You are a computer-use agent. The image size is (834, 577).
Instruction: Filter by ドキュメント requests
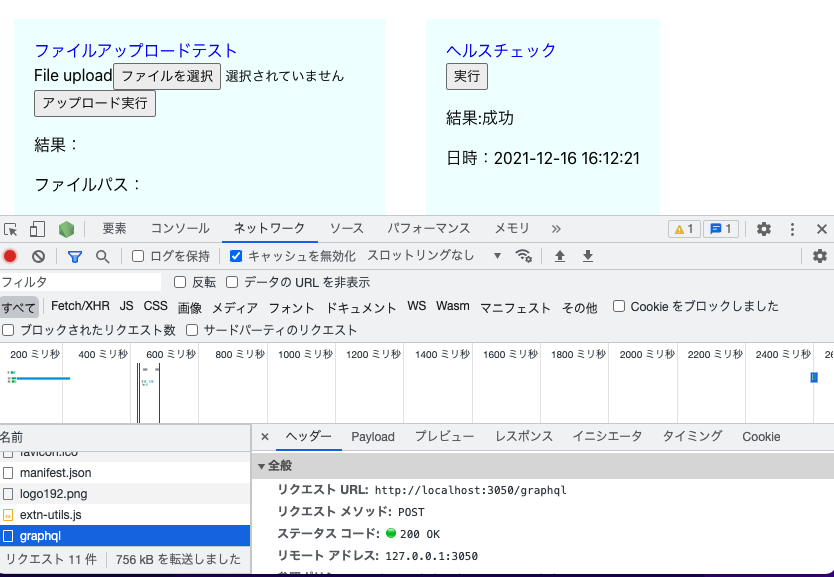pos(361,307)
